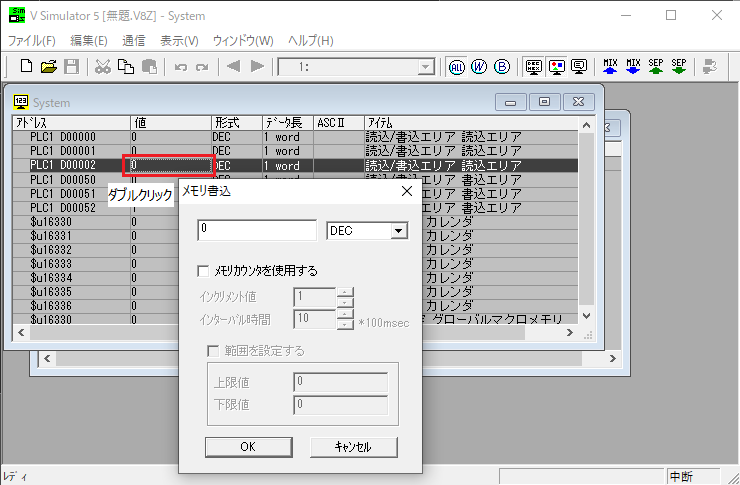
Task: Open the 表示(V) menu
Action: [x=179, y=41]
